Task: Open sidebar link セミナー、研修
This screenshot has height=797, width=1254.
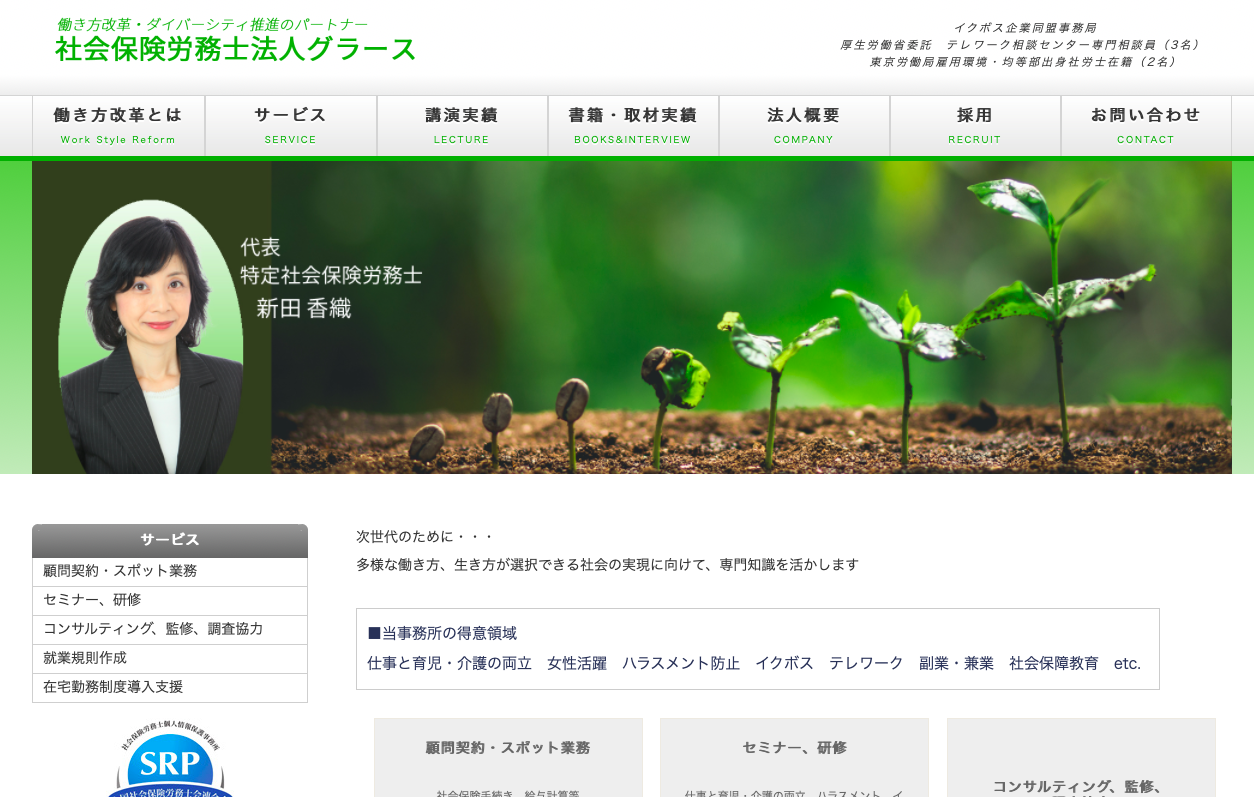Action: [170, 601]
